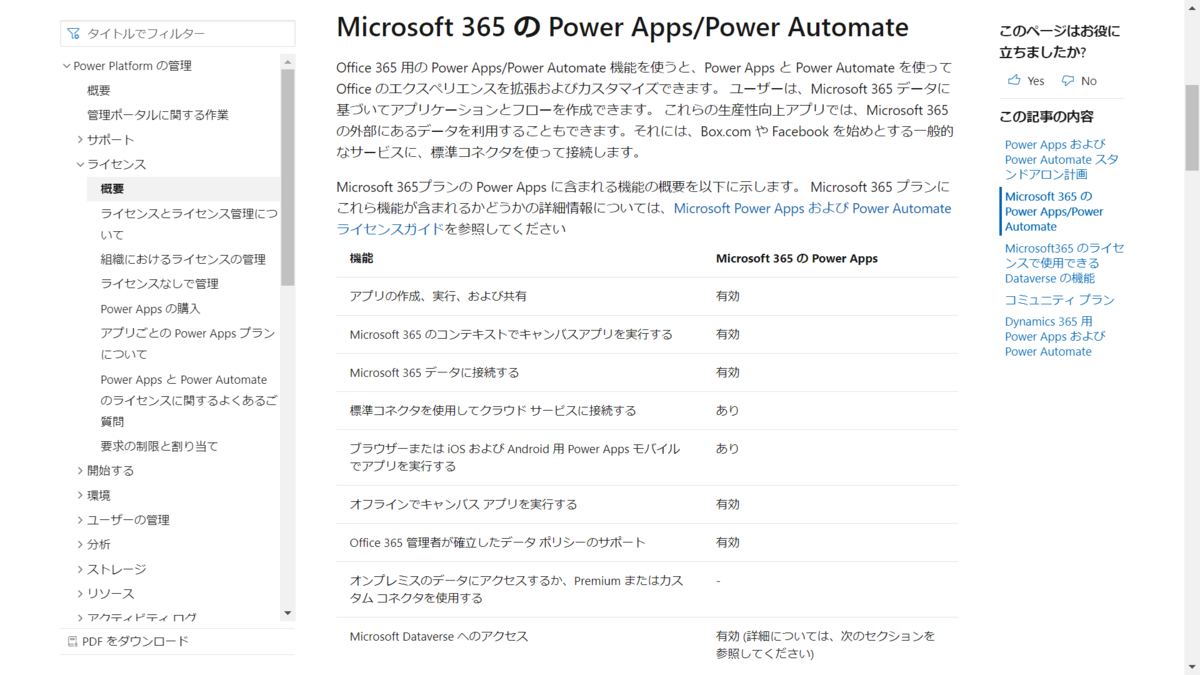This screenshot has width=1200, height=675.
Task: Open アプリごとの Power Apps プランについて
Action: point(188,343)
